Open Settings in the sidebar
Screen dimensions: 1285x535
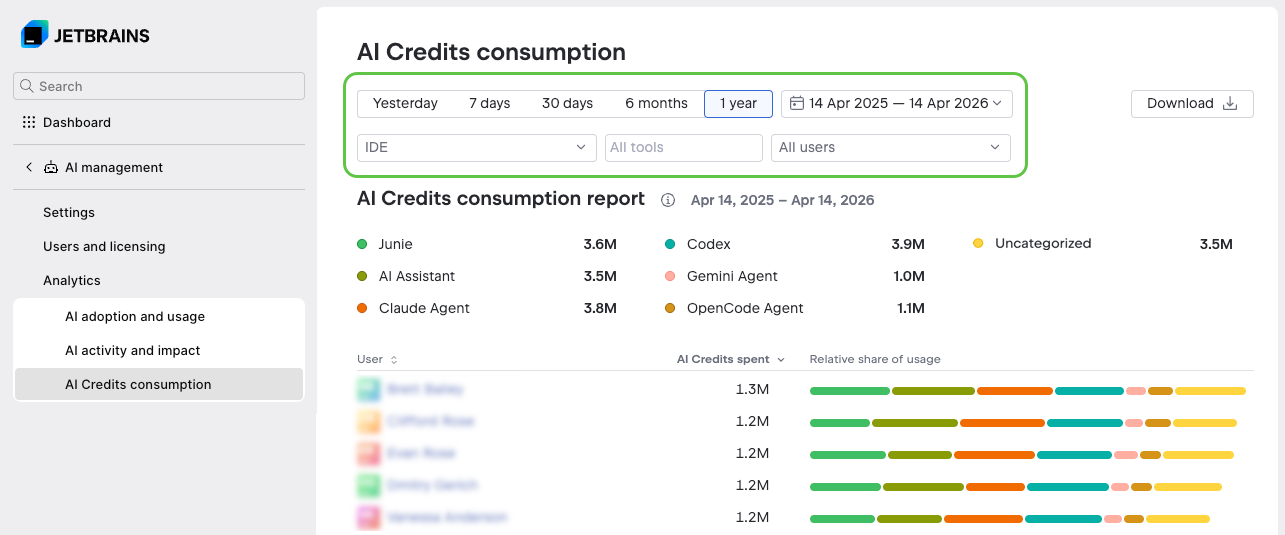click(69, 212)
